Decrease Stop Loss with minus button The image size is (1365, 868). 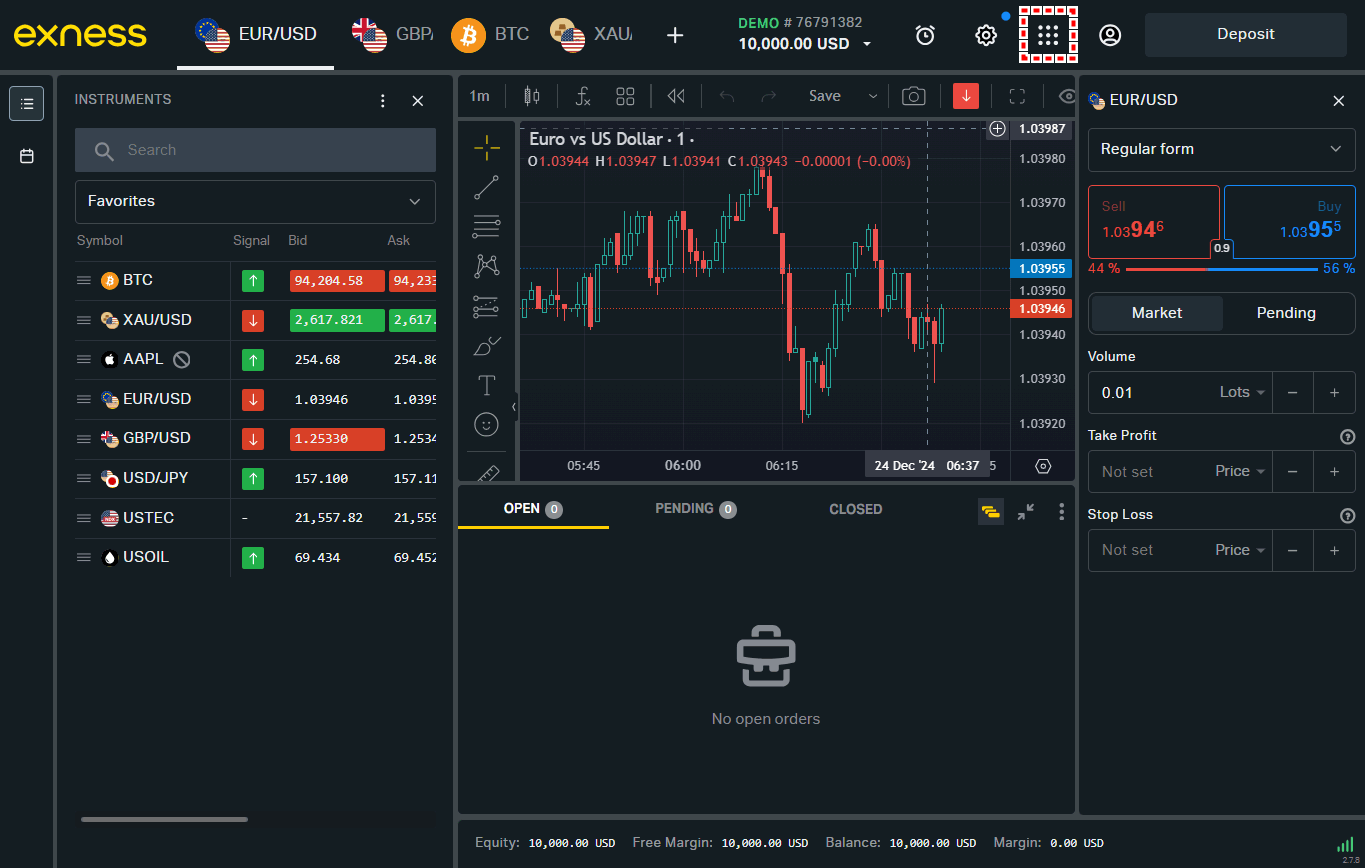(x=1292, y=550)
